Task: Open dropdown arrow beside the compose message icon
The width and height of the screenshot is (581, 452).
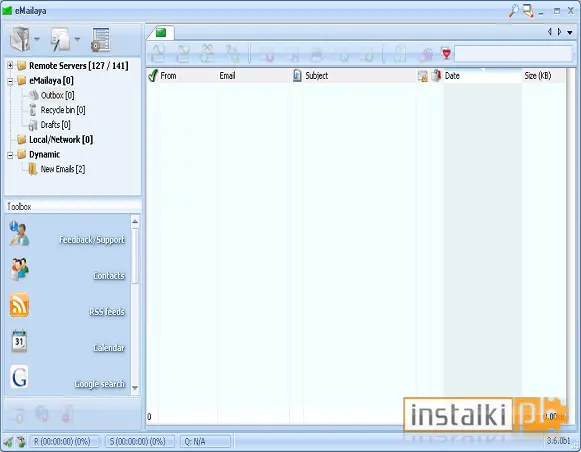Action: (77, 39)
